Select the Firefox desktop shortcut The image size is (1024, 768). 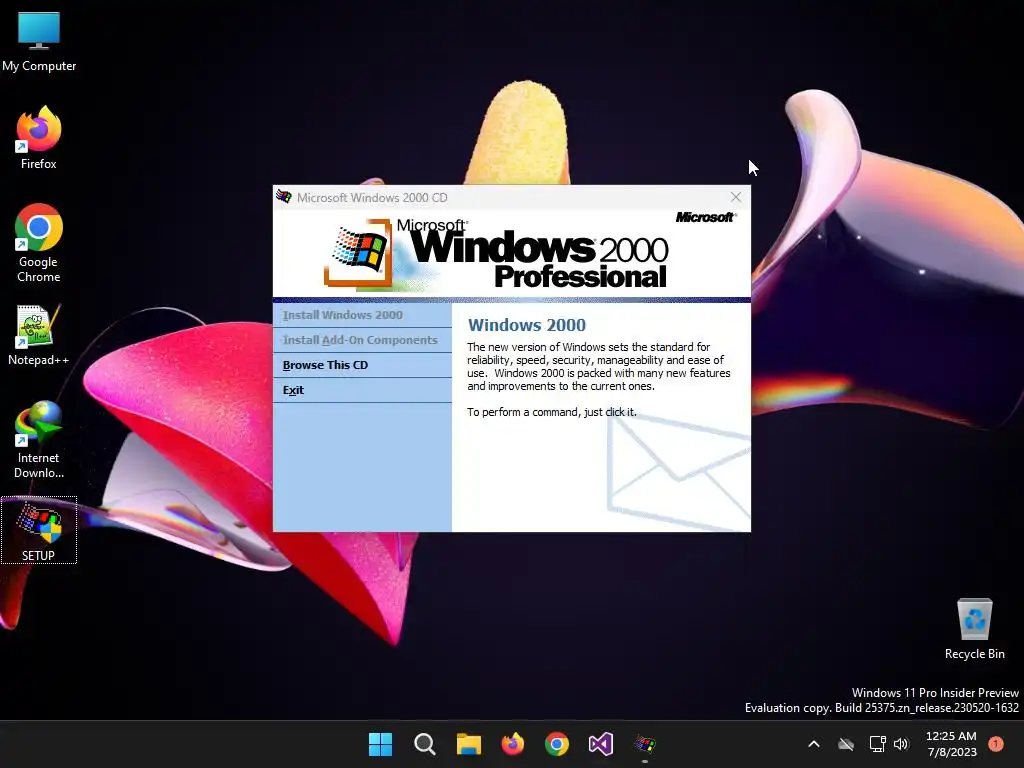coord(39,138)
